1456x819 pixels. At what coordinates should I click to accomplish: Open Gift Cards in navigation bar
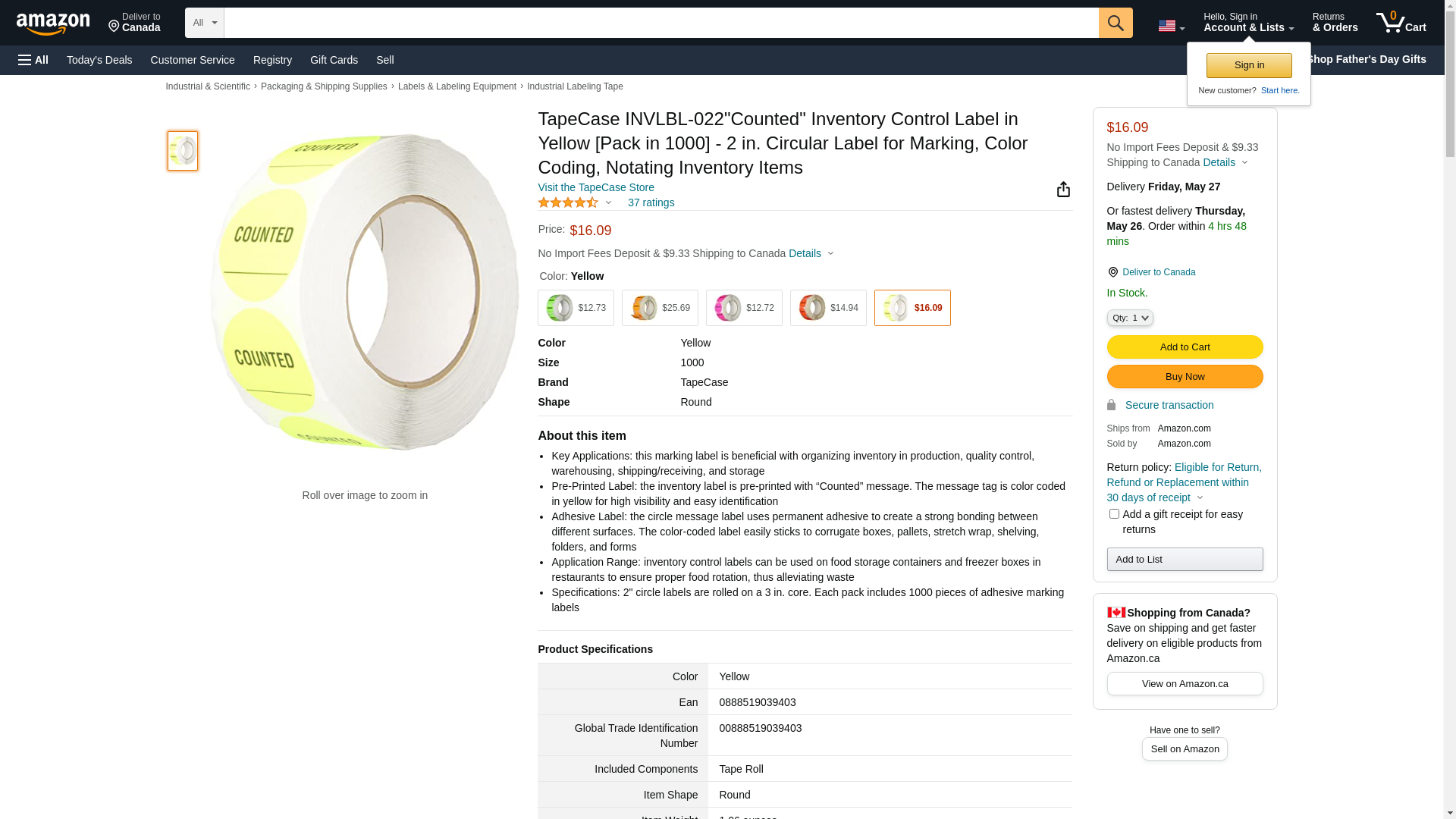coord(334,60)
